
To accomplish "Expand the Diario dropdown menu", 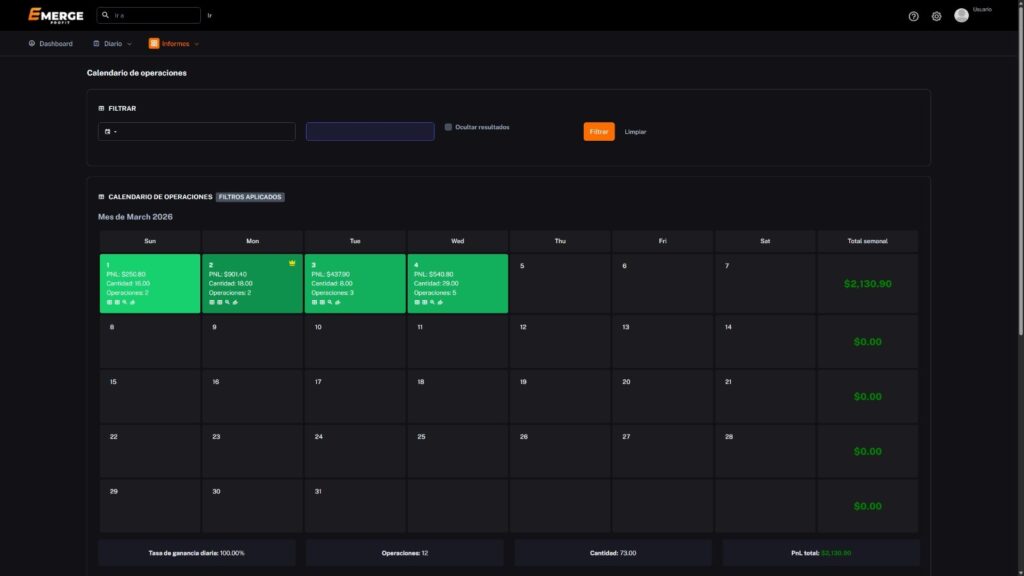I will [112, 44].
